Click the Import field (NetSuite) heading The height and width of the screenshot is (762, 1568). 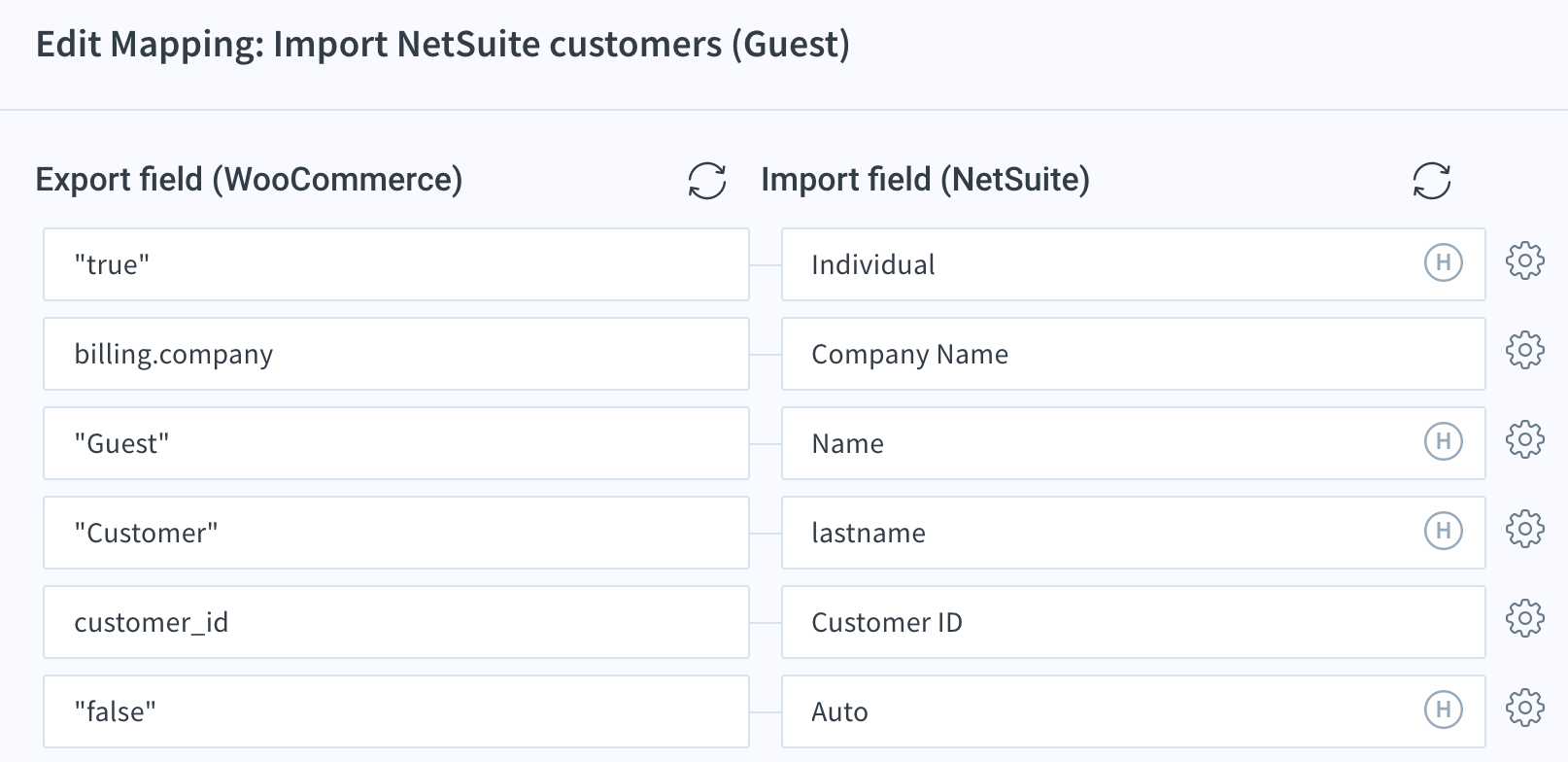[x=926, y=180]
